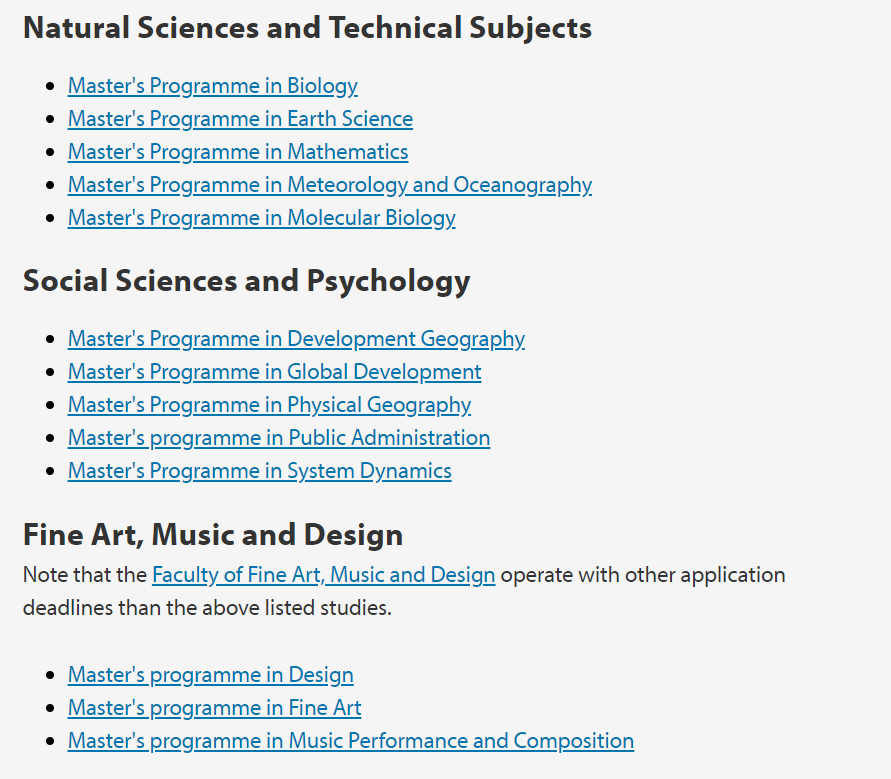The width and height of the screenshot is (891, 779).
Task: Open Master's programme in Design link
Action: click(x=210, y=675)
